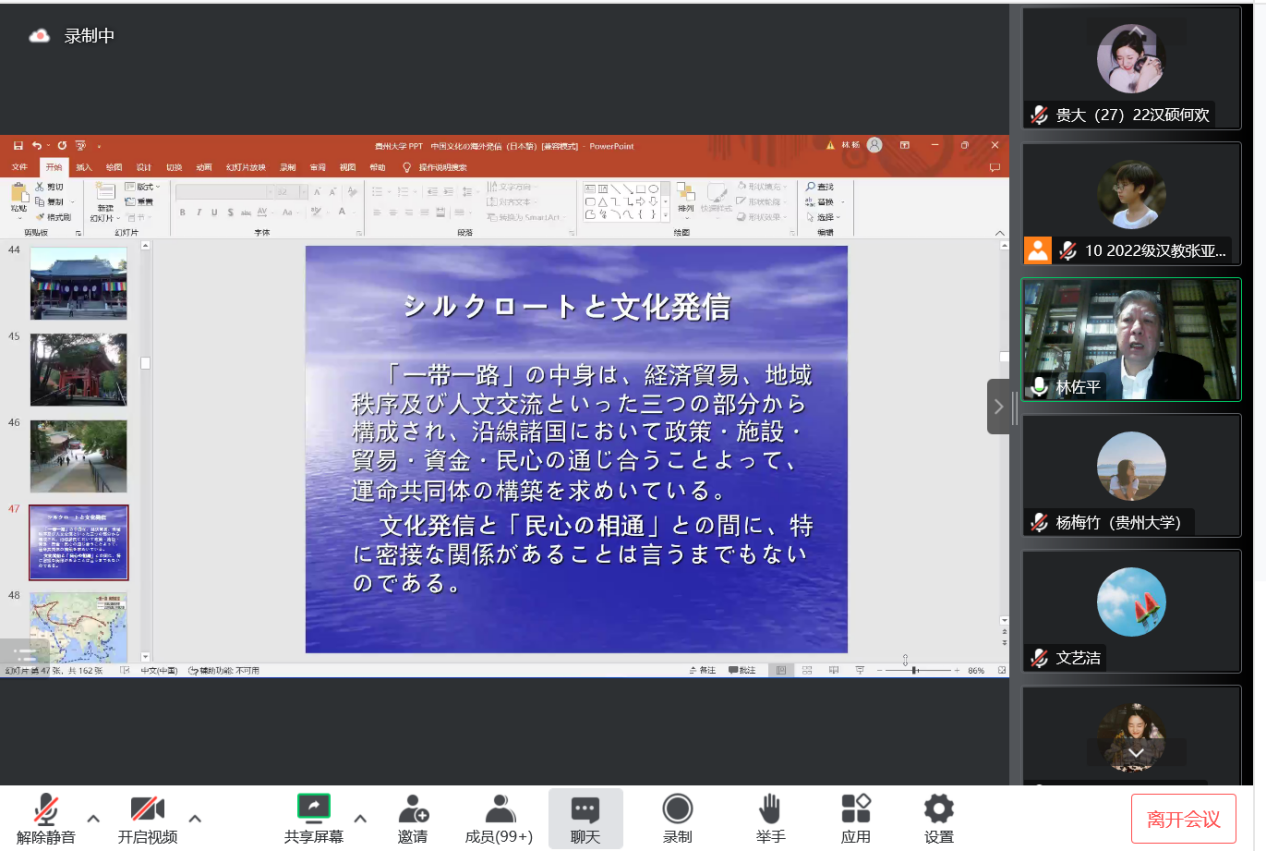Click the 邀请 invite icon
Image resolution: width=1266 pixels, height=851 pixels.
412,818
